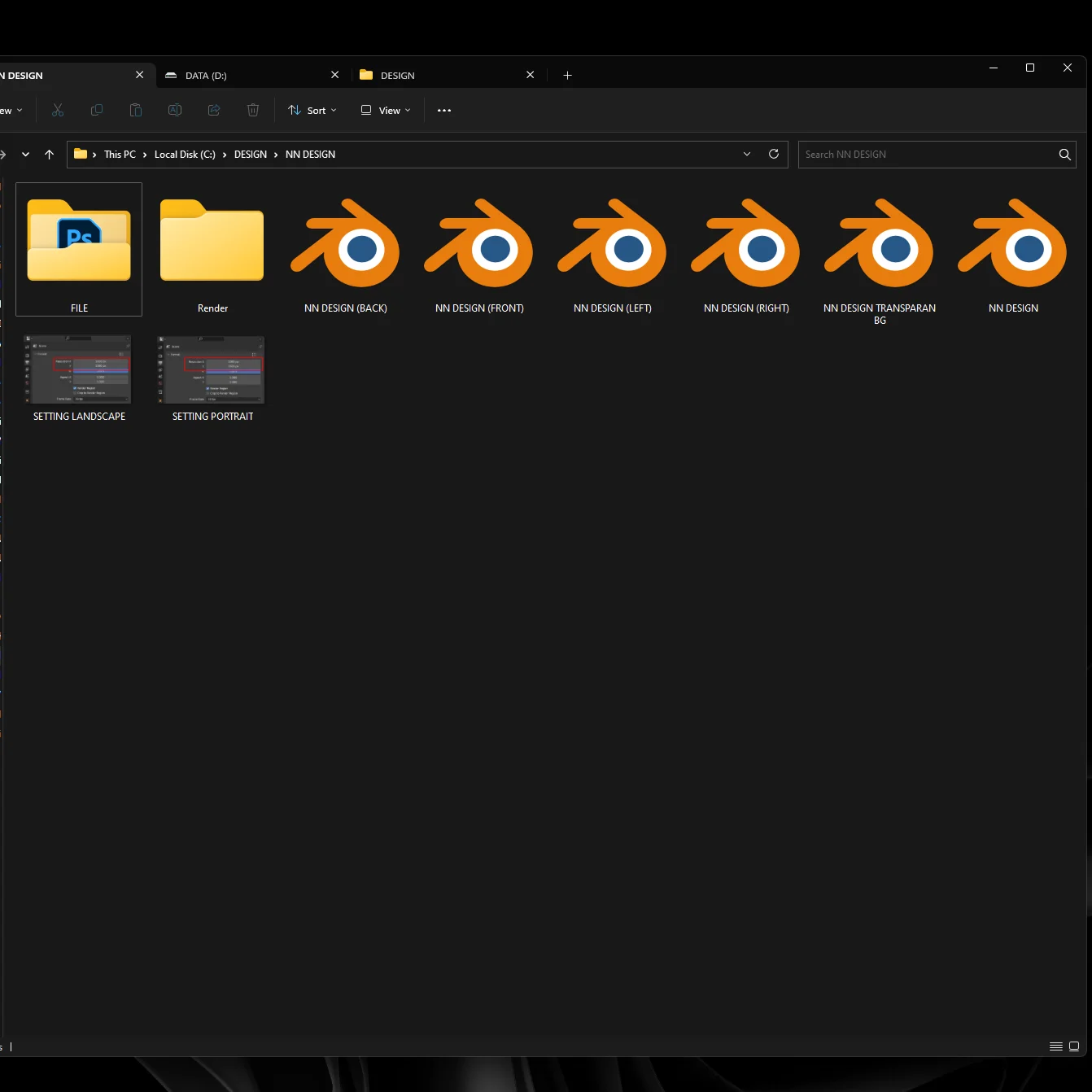1092x1092 pixels.
Task: Click the Copy icon in the toolbar
Action: click(x=97, y=110)
